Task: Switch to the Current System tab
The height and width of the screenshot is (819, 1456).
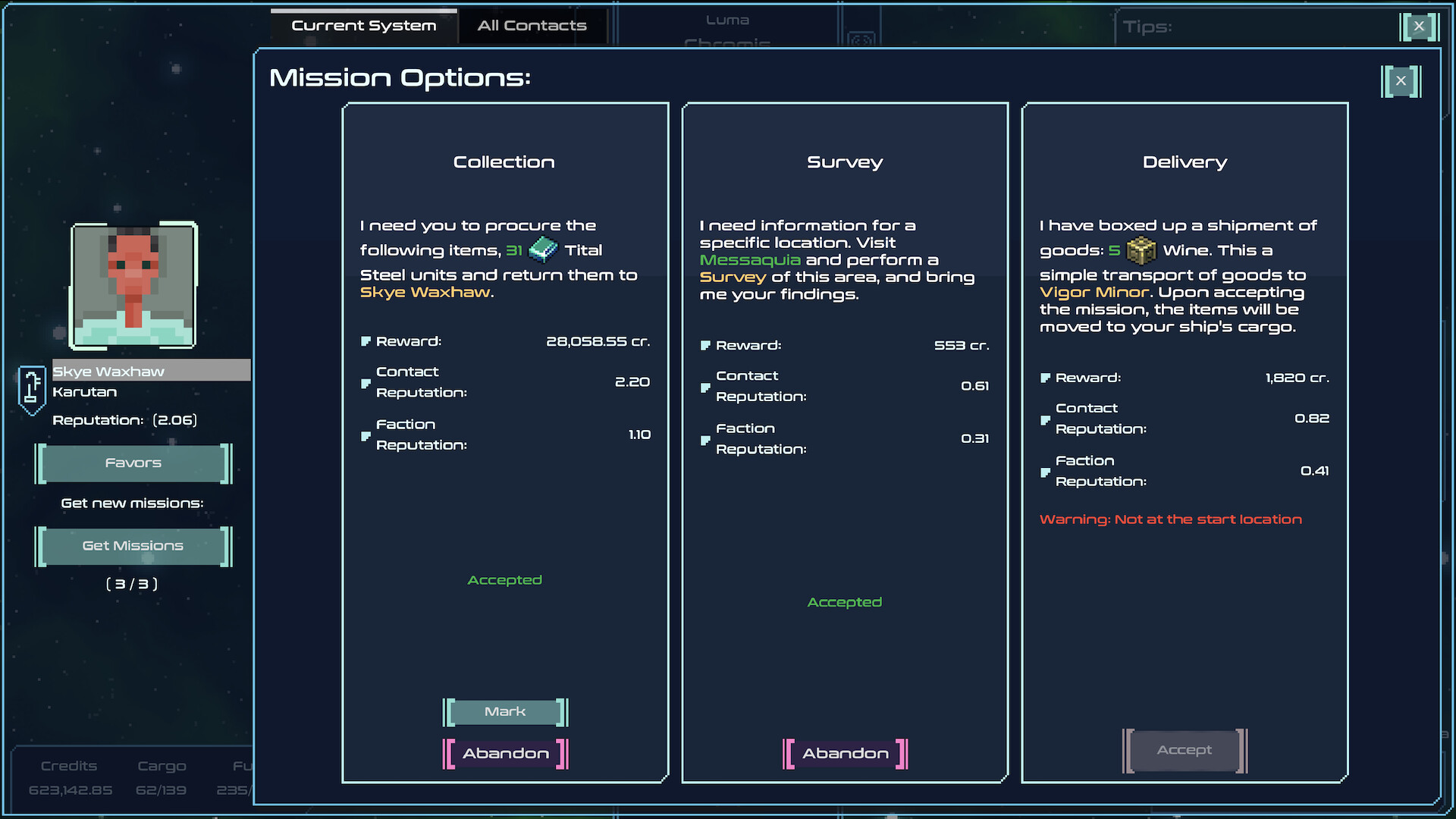Action: (364, 26)
